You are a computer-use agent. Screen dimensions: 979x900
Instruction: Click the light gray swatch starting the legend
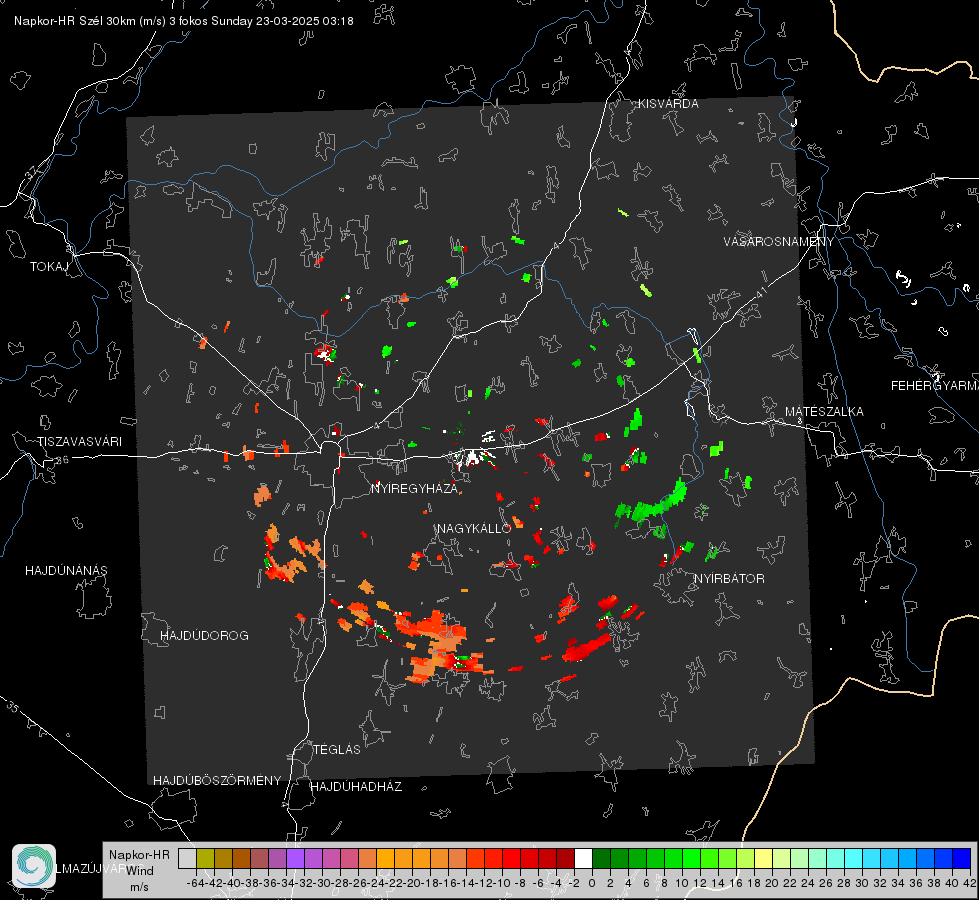click(x=187, y=858)
